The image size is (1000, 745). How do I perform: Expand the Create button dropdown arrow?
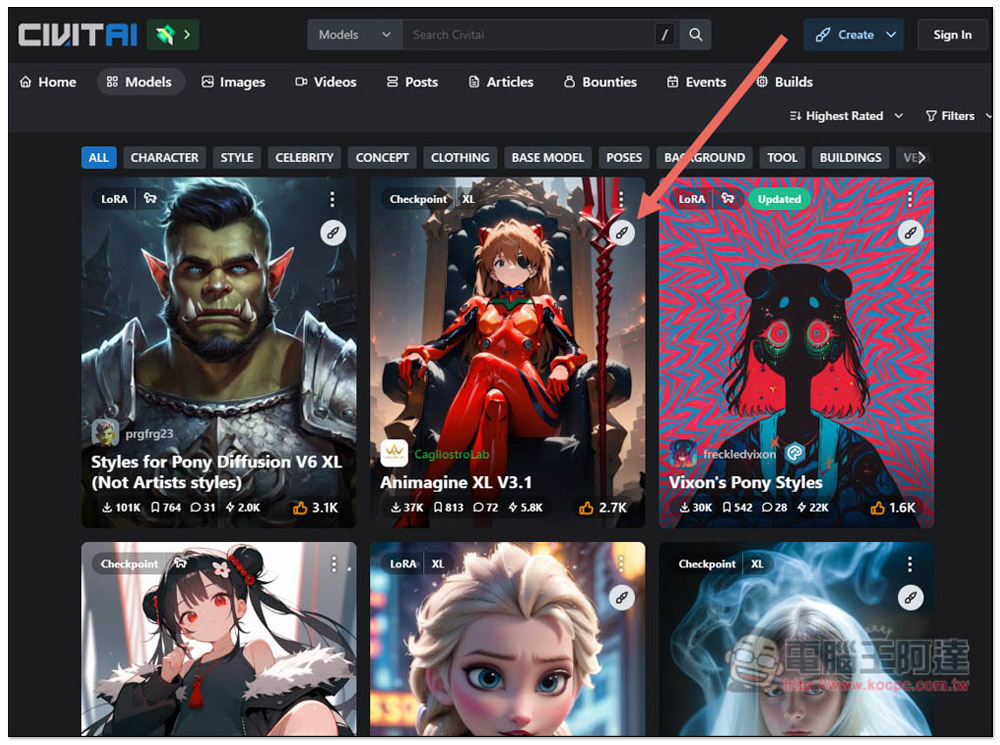click(x=891, y=34)
